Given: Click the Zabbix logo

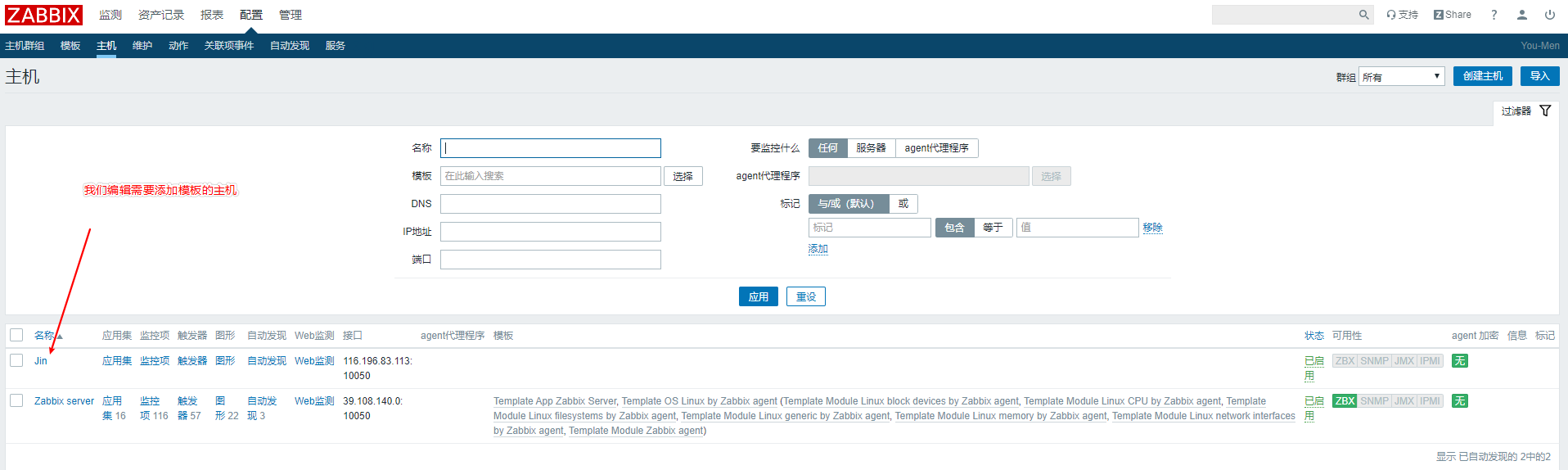Looking at the screenshot, I should (x=43, y=15).
